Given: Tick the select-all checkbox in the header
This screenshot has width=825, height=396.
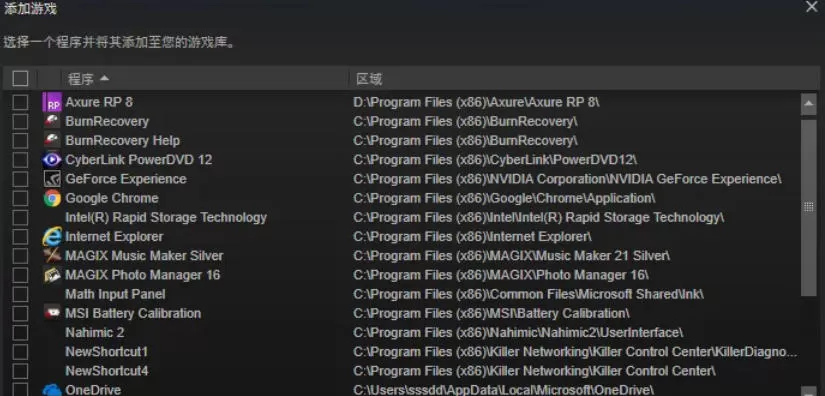Looking at the screenshot, I should 20,78.
